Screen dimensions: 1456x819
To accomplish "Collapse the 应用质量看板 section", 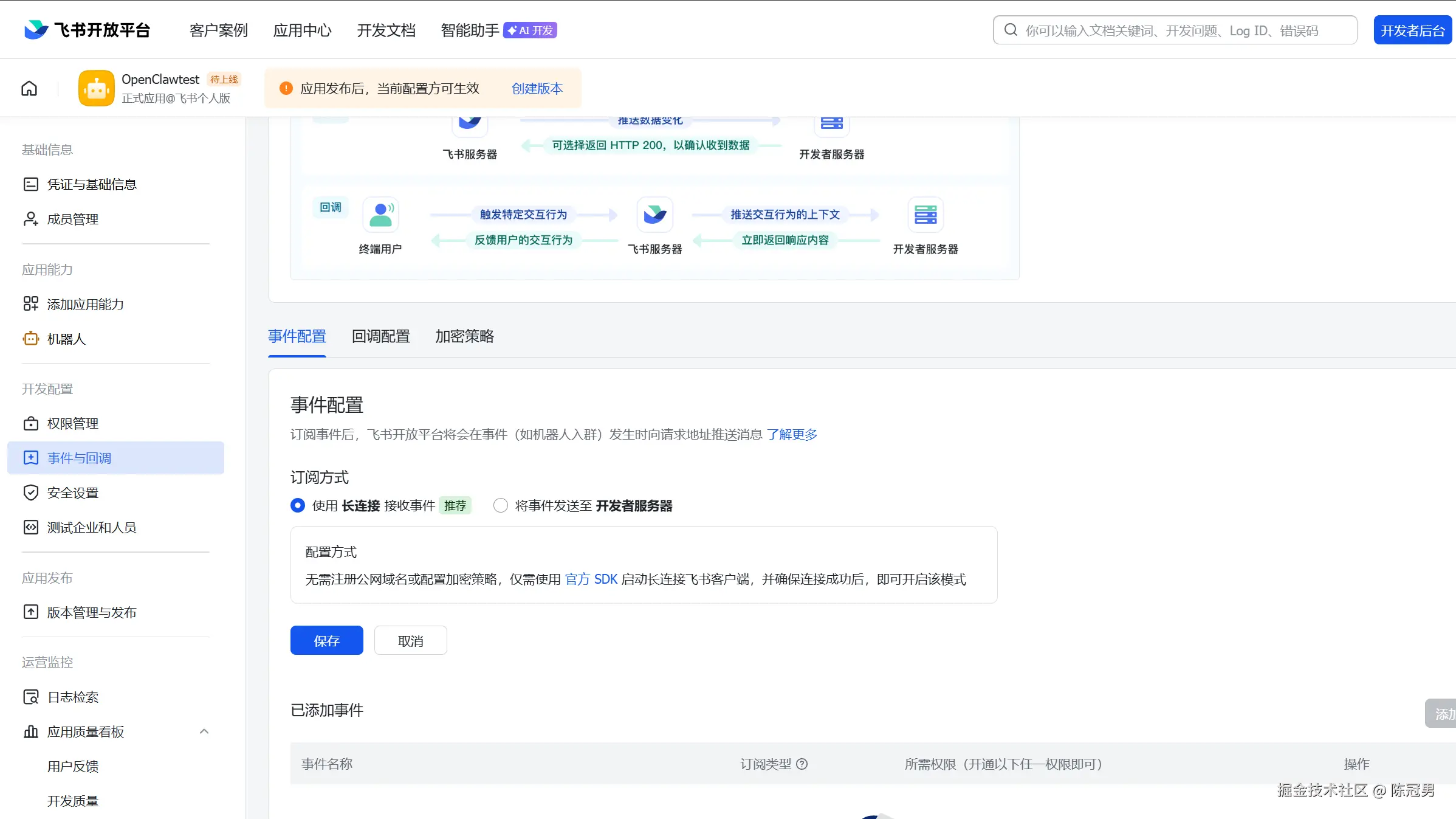I will 204,732.
